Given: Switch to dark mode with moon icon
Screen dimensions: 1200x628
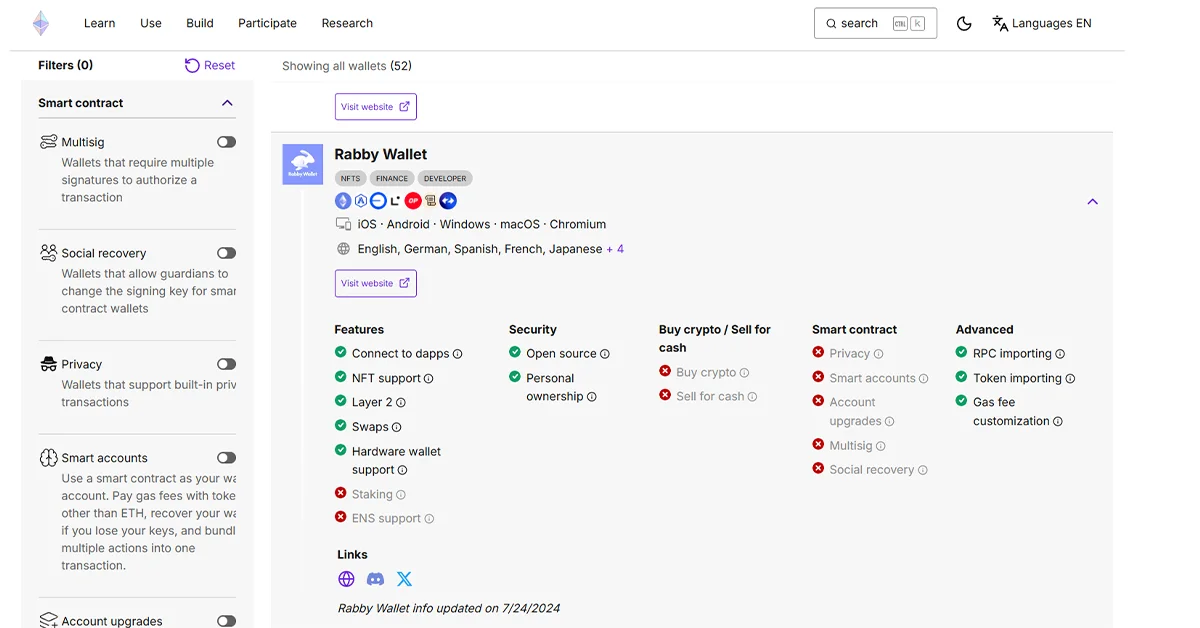Looking at the screenshot, I should click(x=964, y=23).
